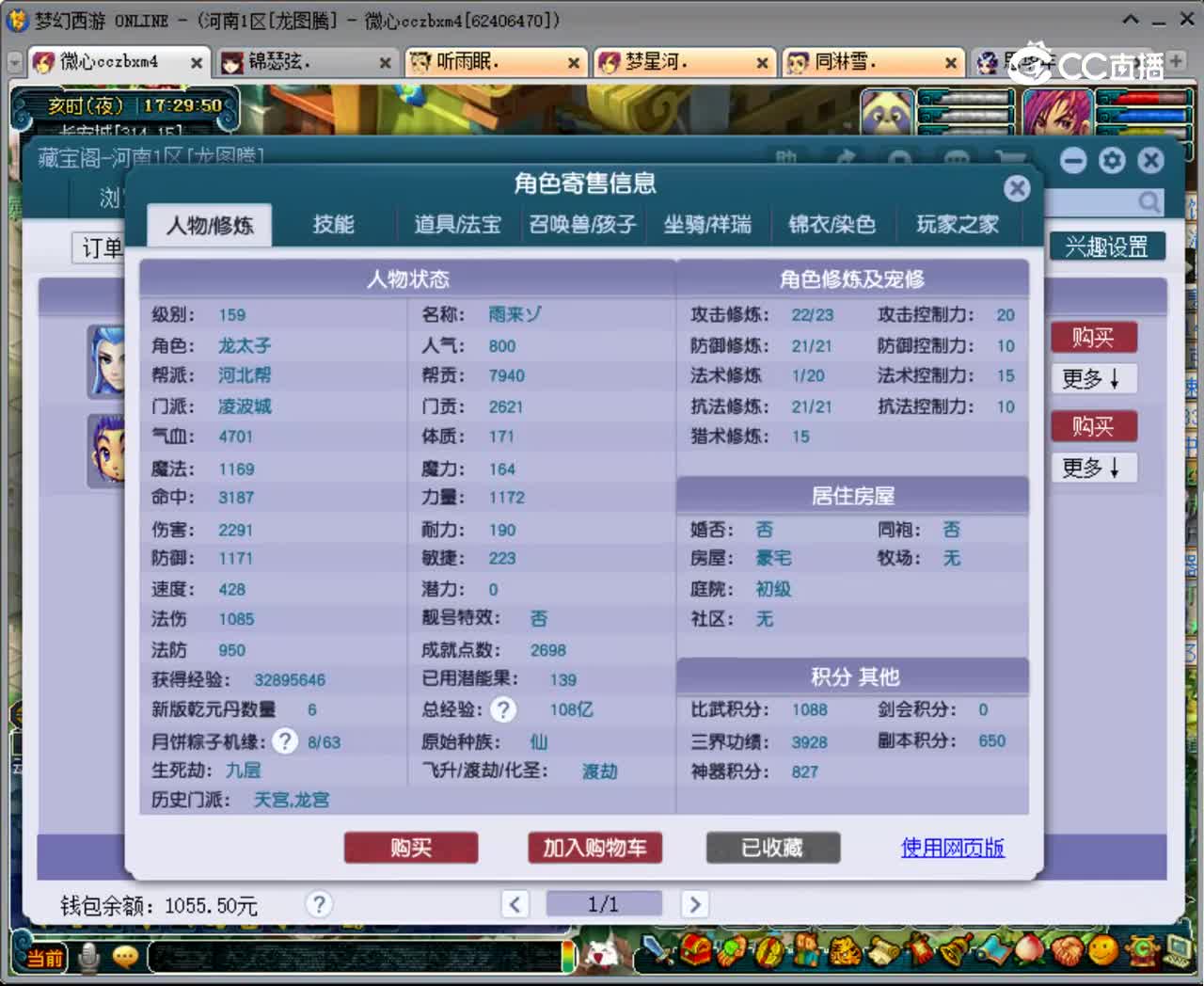Switch to 道具/法宝 tab
The image size is (1204, 986).
tap(457, 224)
